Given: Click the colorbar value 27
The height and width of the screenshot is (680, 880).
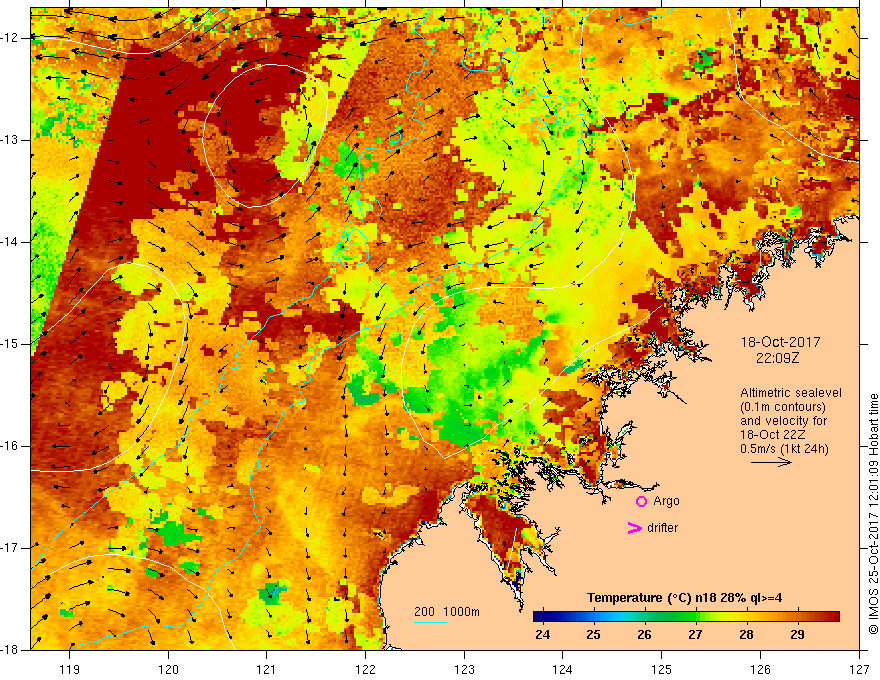Looking at the screenshot, I should point(695,635).
